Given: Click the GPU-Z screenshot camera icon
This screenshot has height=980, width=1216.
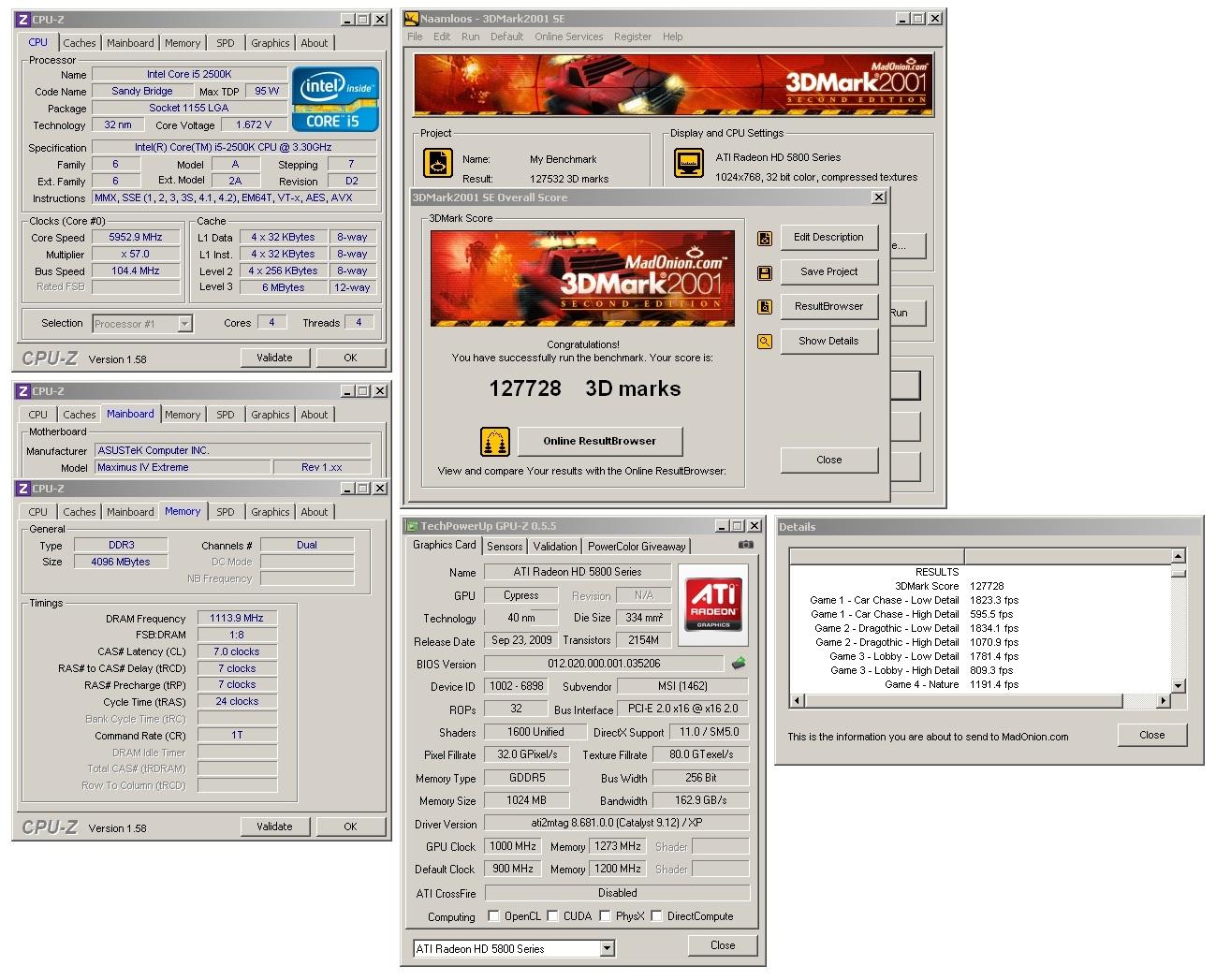Looking at the screenshot, I should 745,545.
